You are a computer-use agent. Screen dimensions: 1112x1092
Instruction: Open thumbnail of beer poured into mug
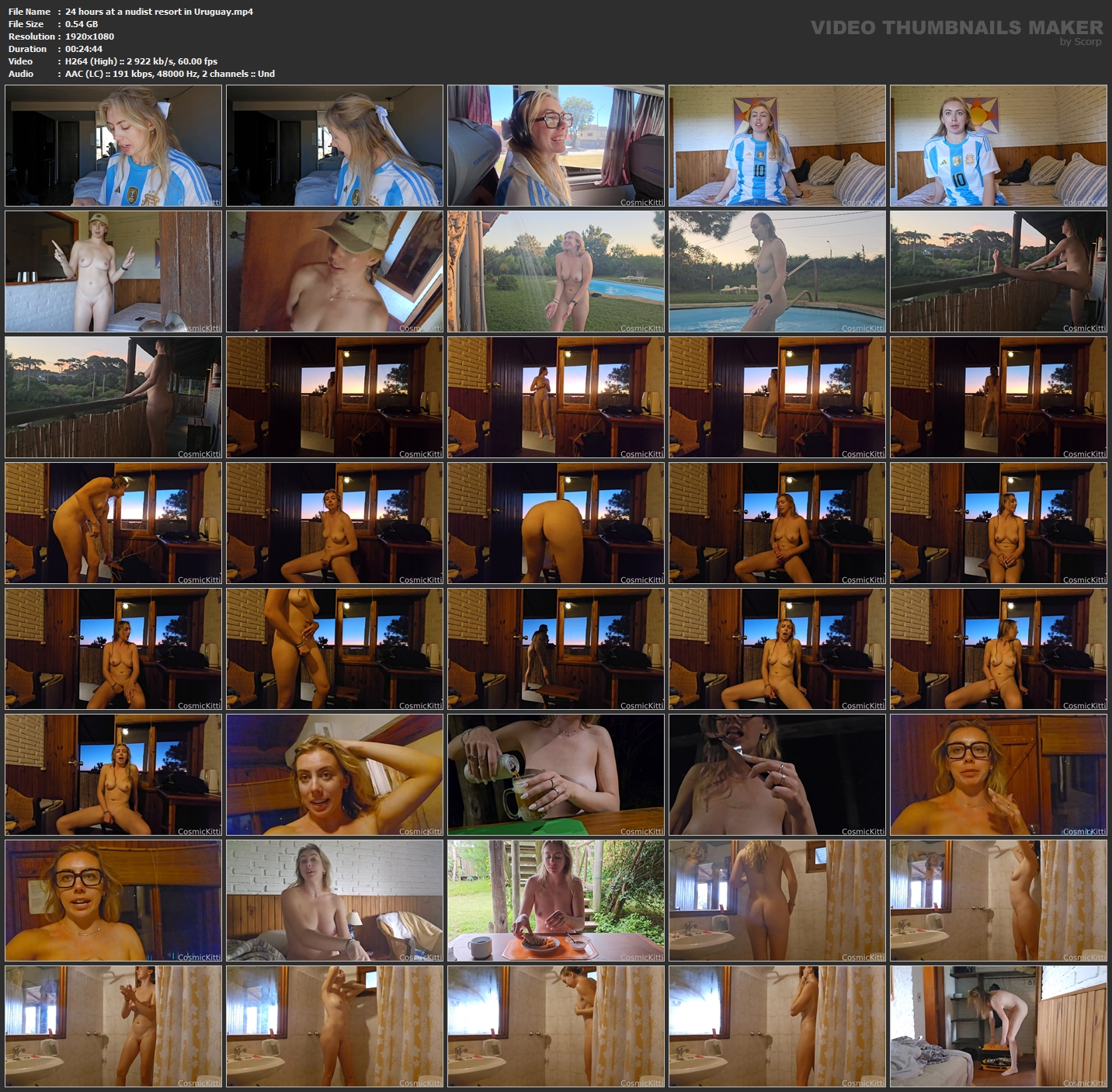(x=556, y=775)
